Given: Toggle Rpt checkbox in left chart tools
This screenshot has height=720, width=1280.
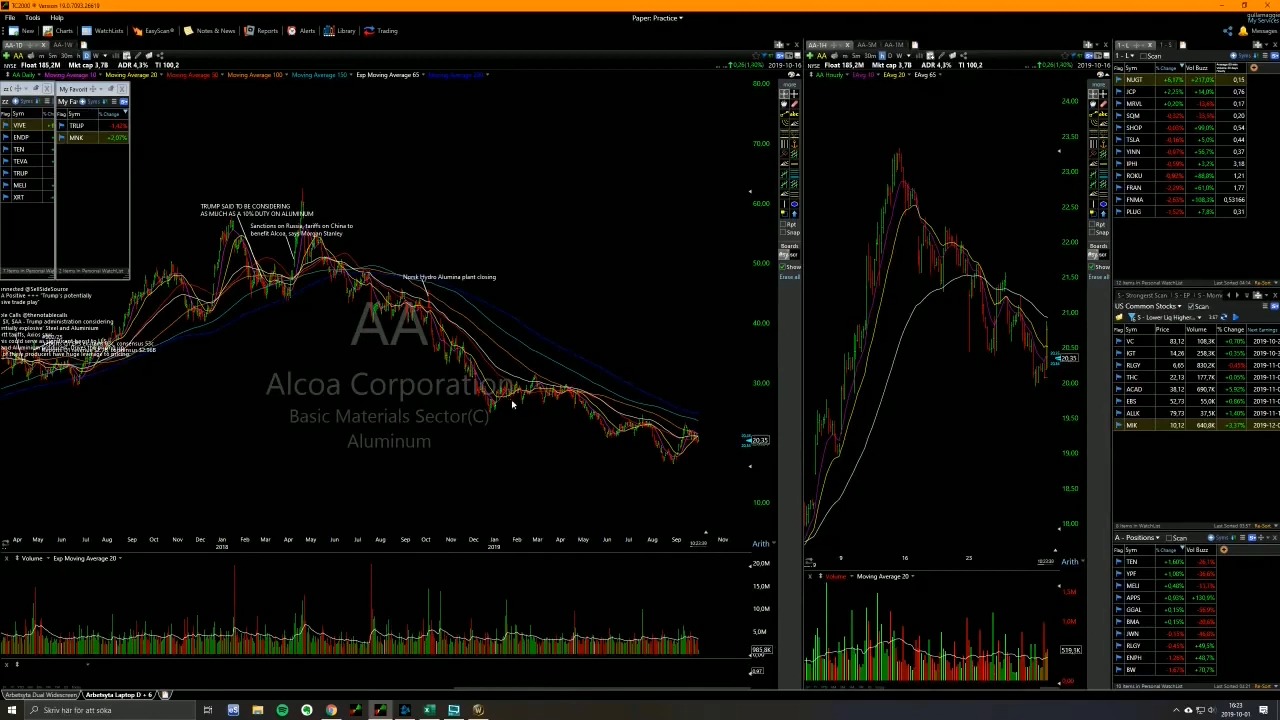Looking at the screenshot, I should pyautogui.click(x=783, y=224).
